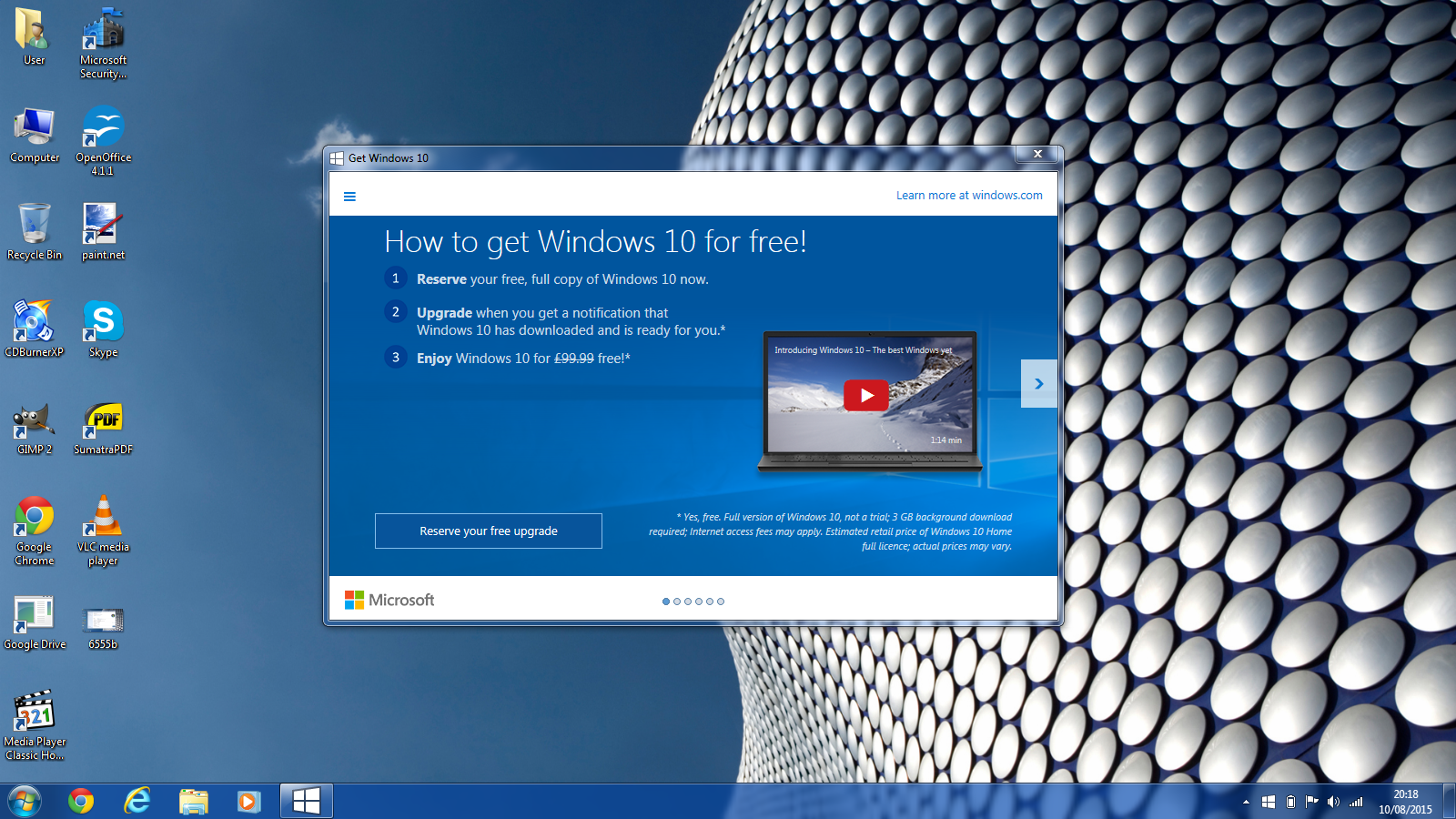Select Microsoft Security desktop shortcut
The height and width of the screenshot is (819, 1456).
tap(103, 43)
